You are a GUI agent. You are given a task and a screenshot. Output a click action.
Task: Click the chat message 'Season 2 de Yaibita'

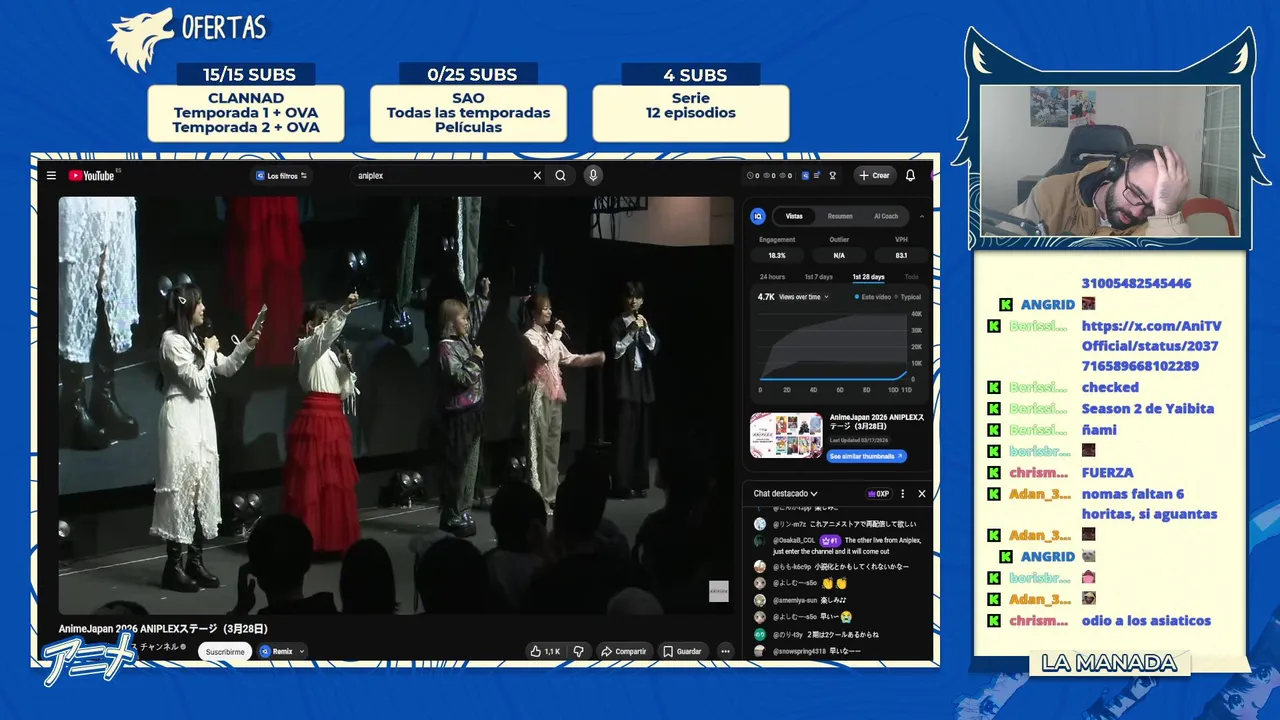(x=1147, y=408)
